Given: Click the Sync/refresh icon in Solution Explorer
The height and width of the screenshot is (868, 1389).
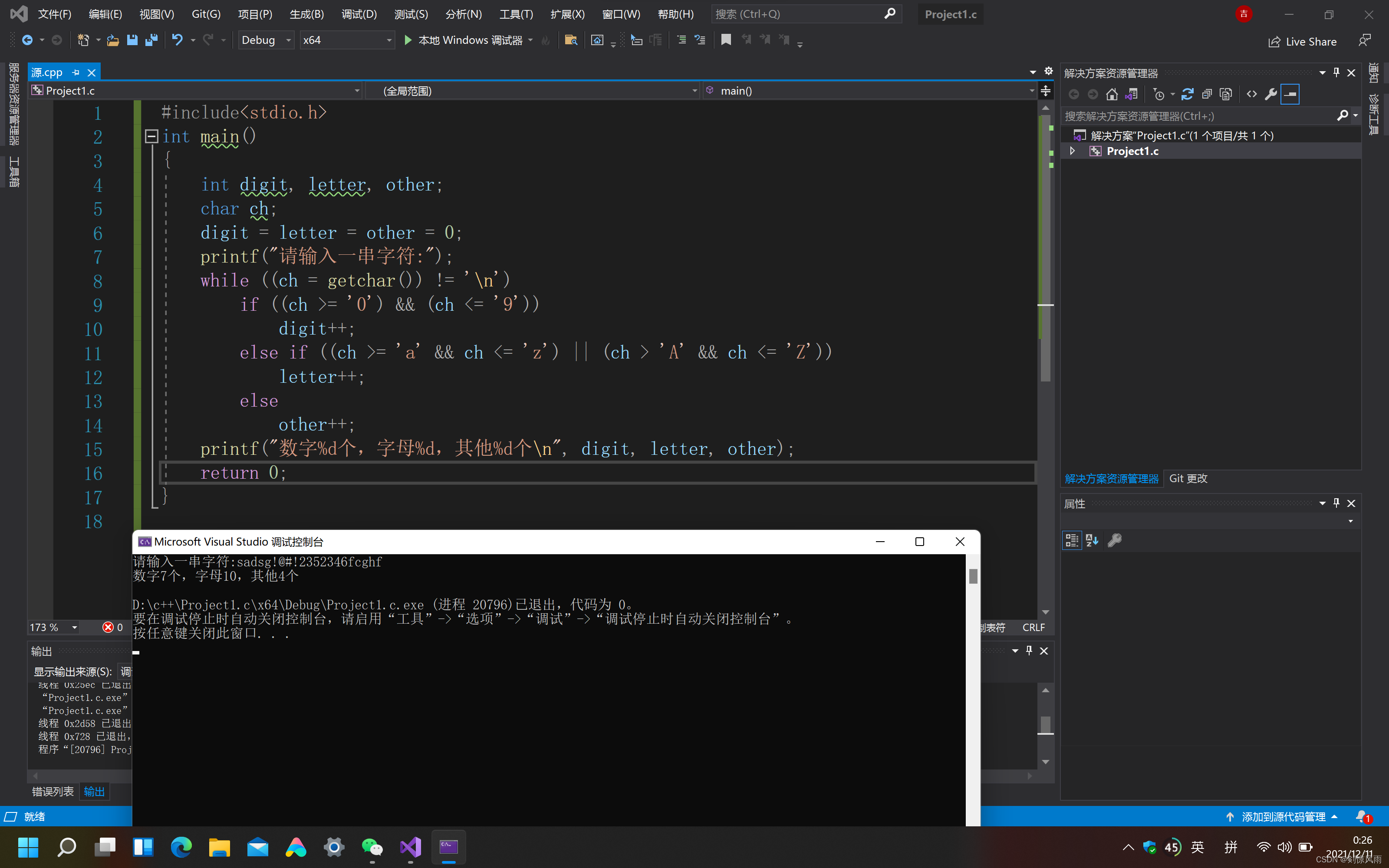Looking at the screenshot, I should (x=1188, y=94).
